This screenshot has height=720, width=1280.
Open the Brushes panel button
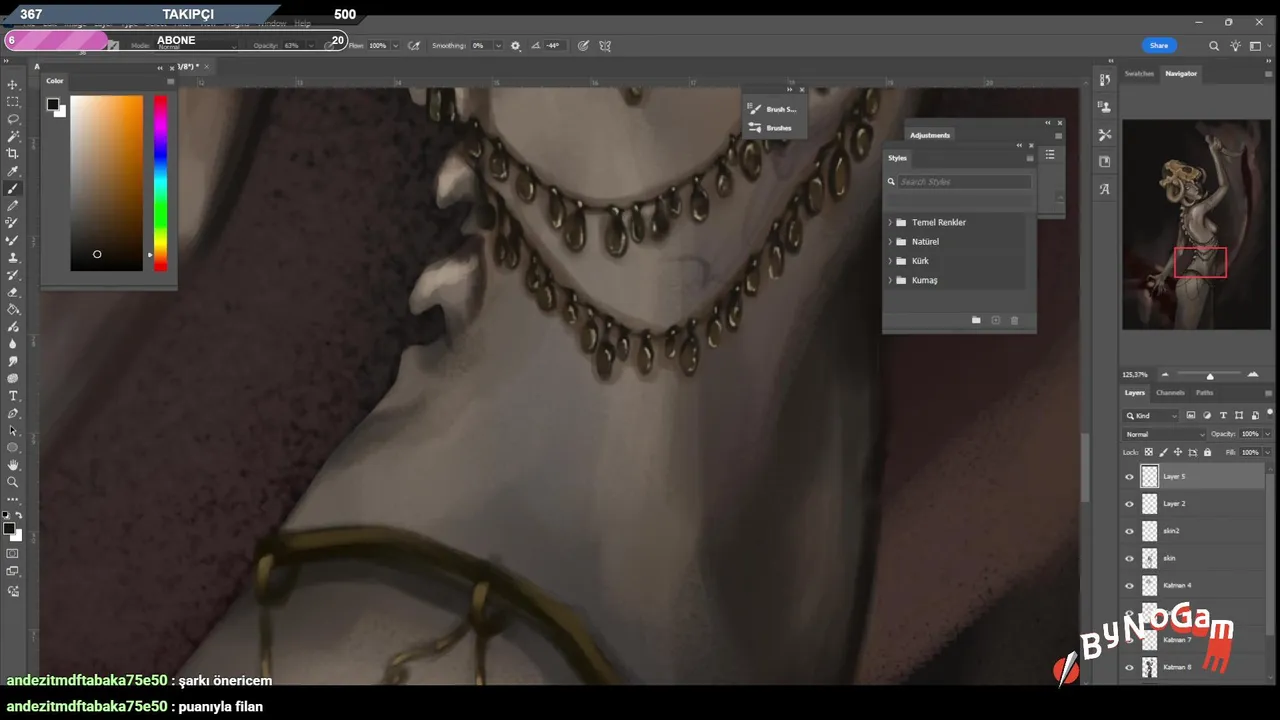770,128
